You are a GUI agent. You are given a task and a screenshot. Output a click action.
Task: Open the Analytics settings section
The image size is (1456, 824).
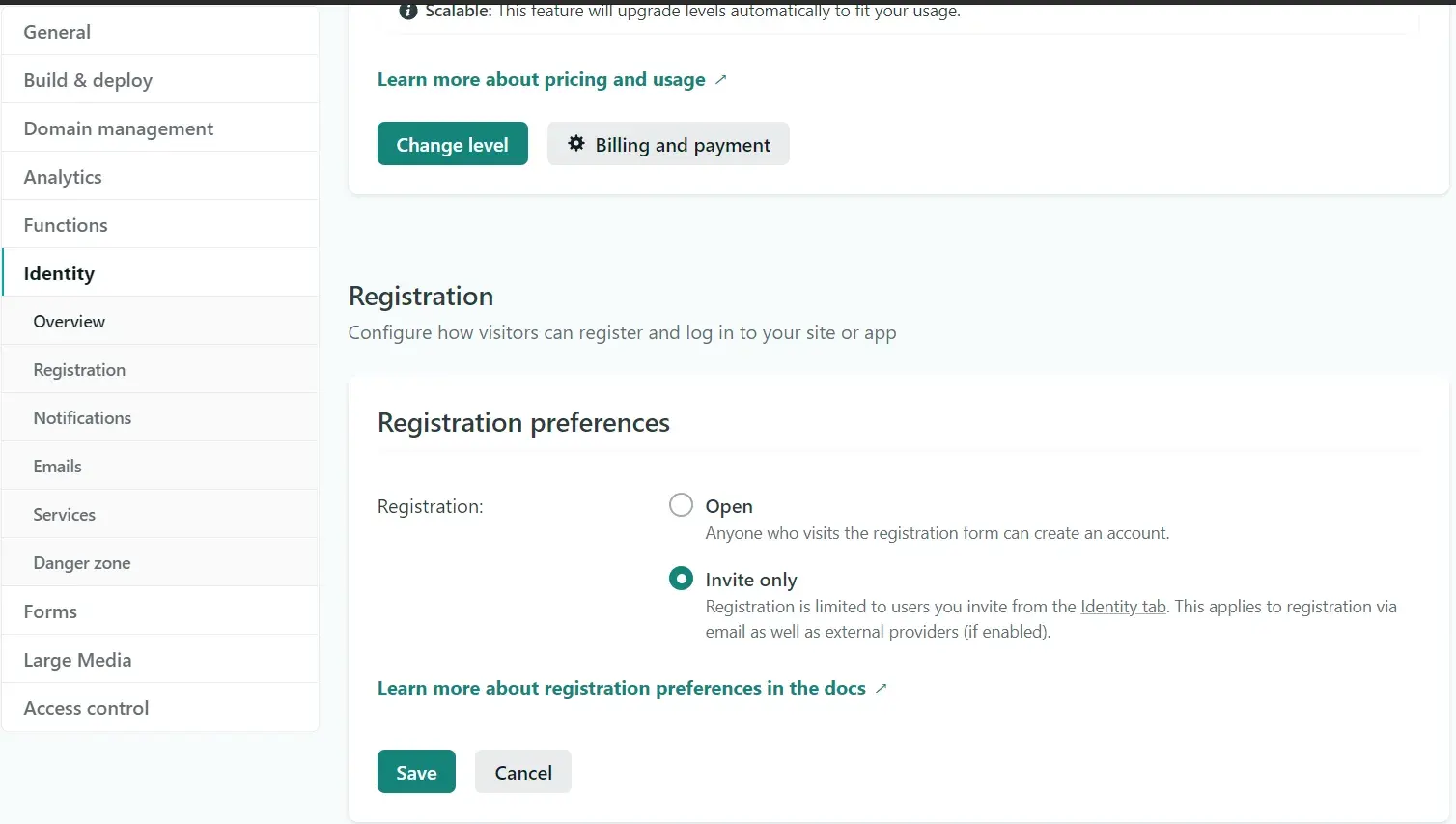pos(160,177)
